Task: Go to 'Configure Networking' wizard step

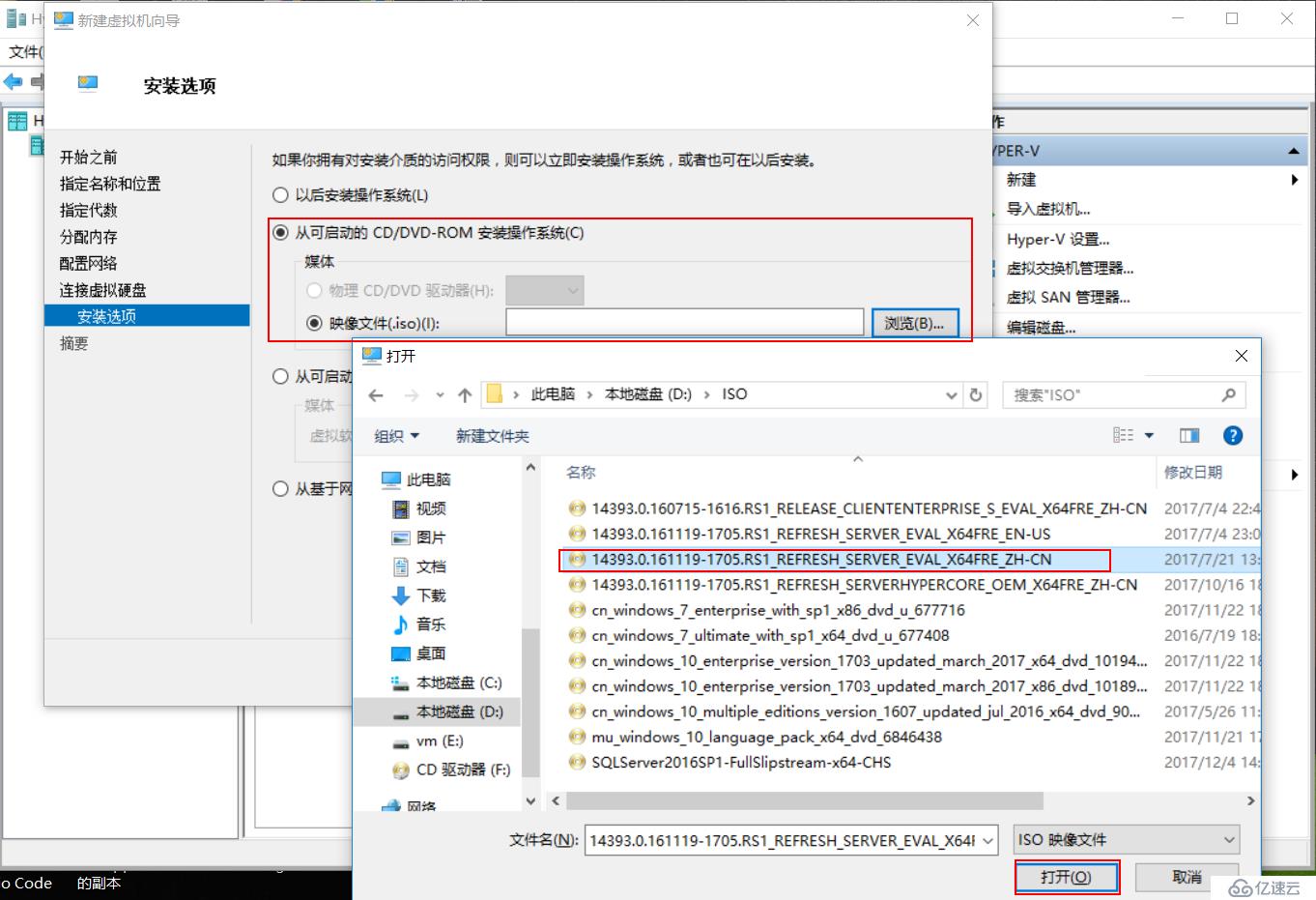Action: tap(88, 263)
